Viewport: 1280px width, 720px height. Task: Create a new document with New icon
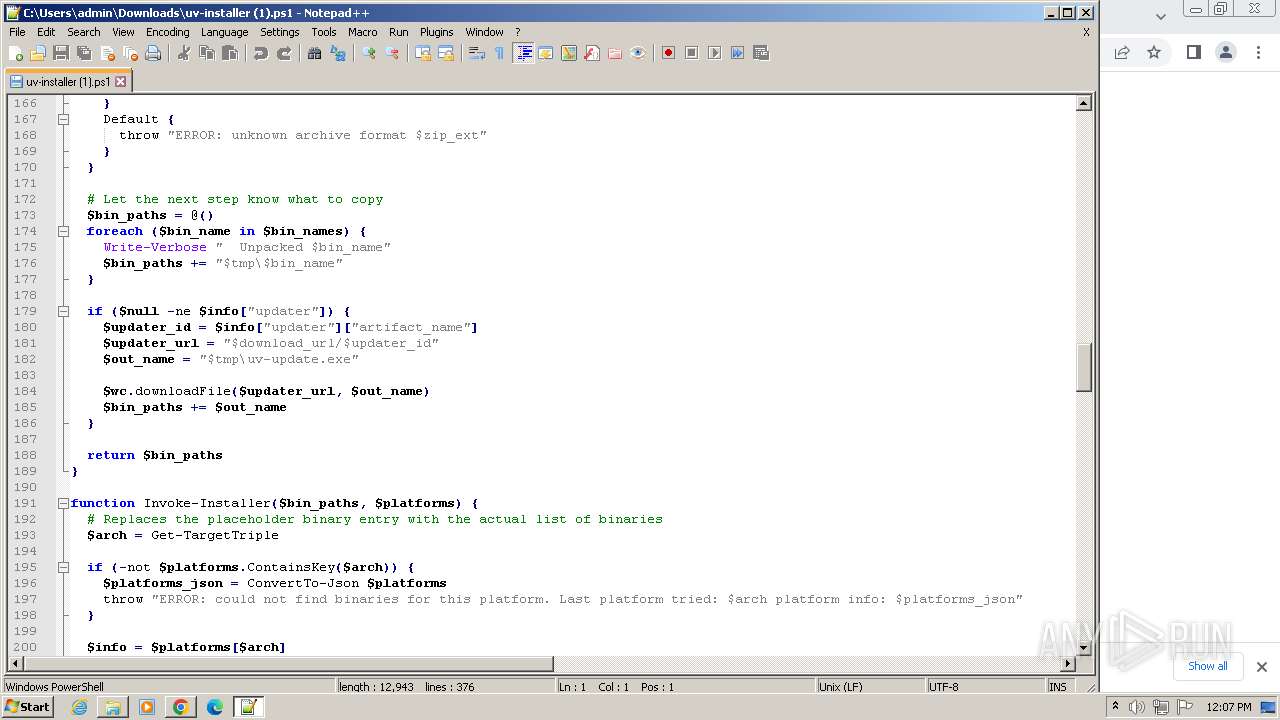pos(16,53)
